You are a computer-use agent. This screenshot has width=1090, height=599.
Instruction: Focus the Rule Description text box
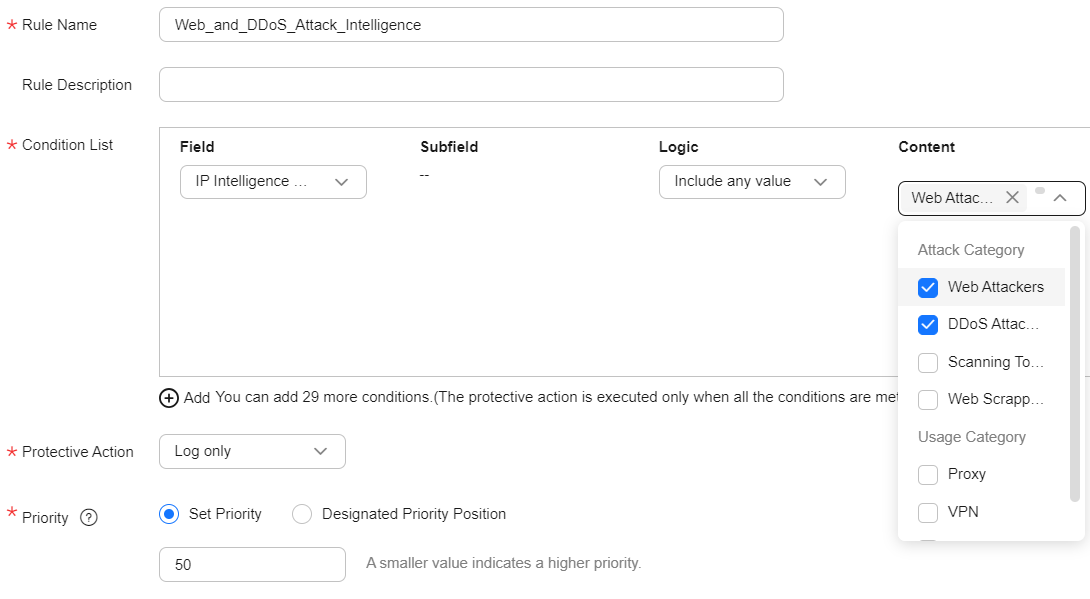tap(471, 85)
